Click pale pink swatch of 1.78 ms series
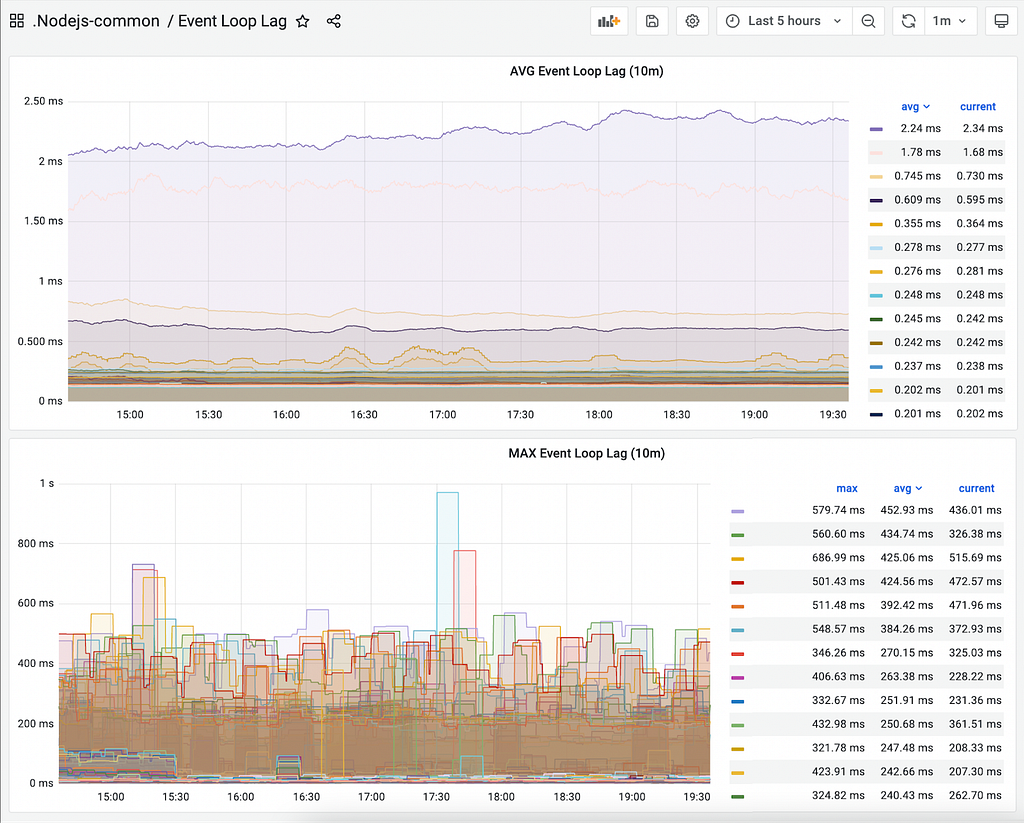1024x823 pixels. [x=876, y=153]
